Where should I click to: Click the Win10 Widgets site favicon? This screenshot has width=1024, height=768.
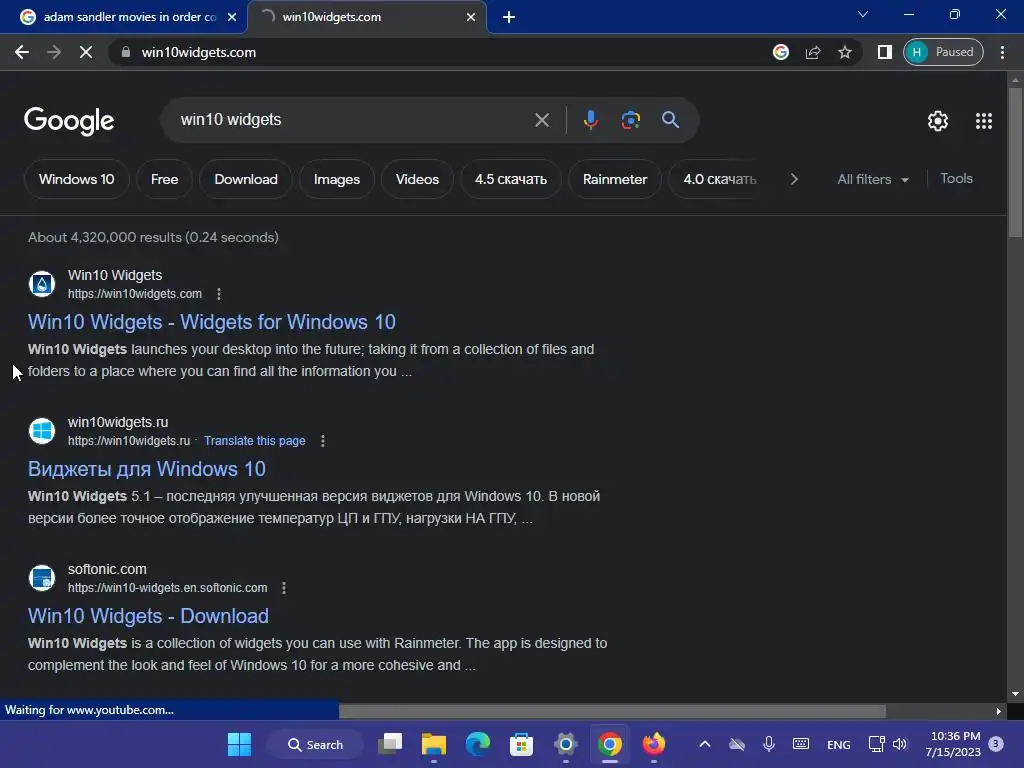pos(42,284)
